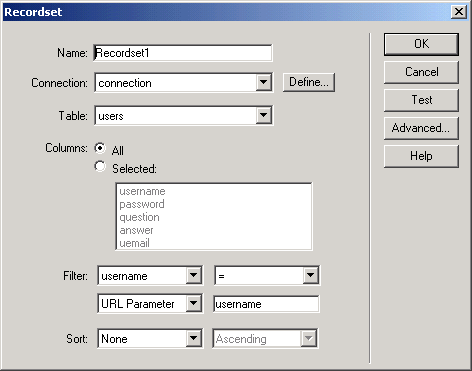Click the Test button

(x=421, y=100)
